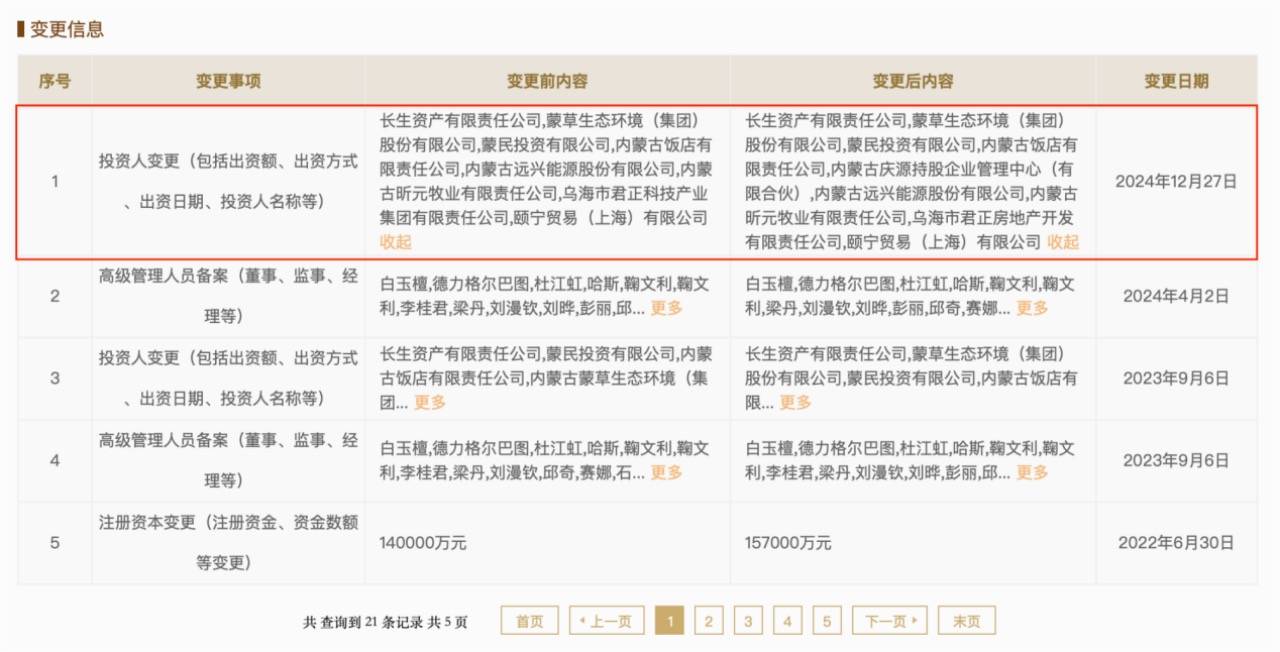The image size is (1280, 652).
Task: Click the 140000万元 value
Action: [422, 543]
